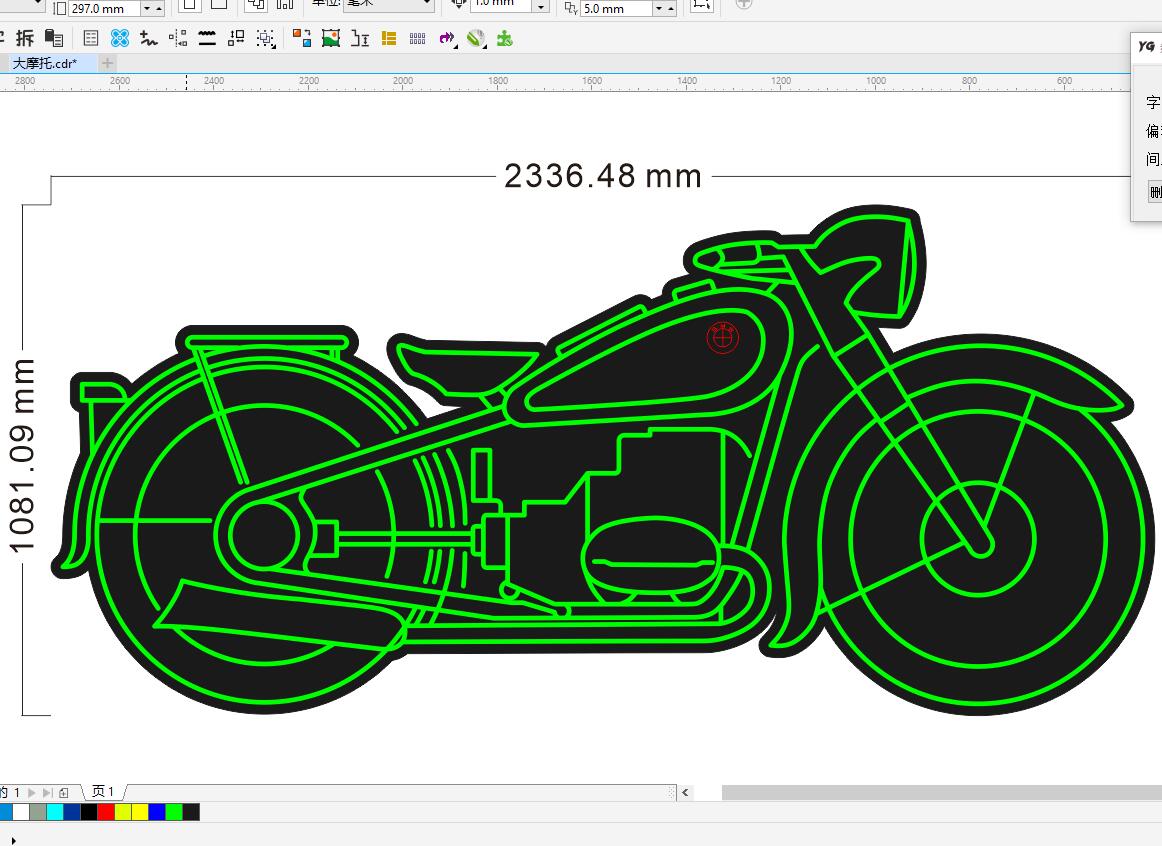Click the yellow list-blocks toolbar icon
Screen dimensions: 1162x846
(389, 39)
